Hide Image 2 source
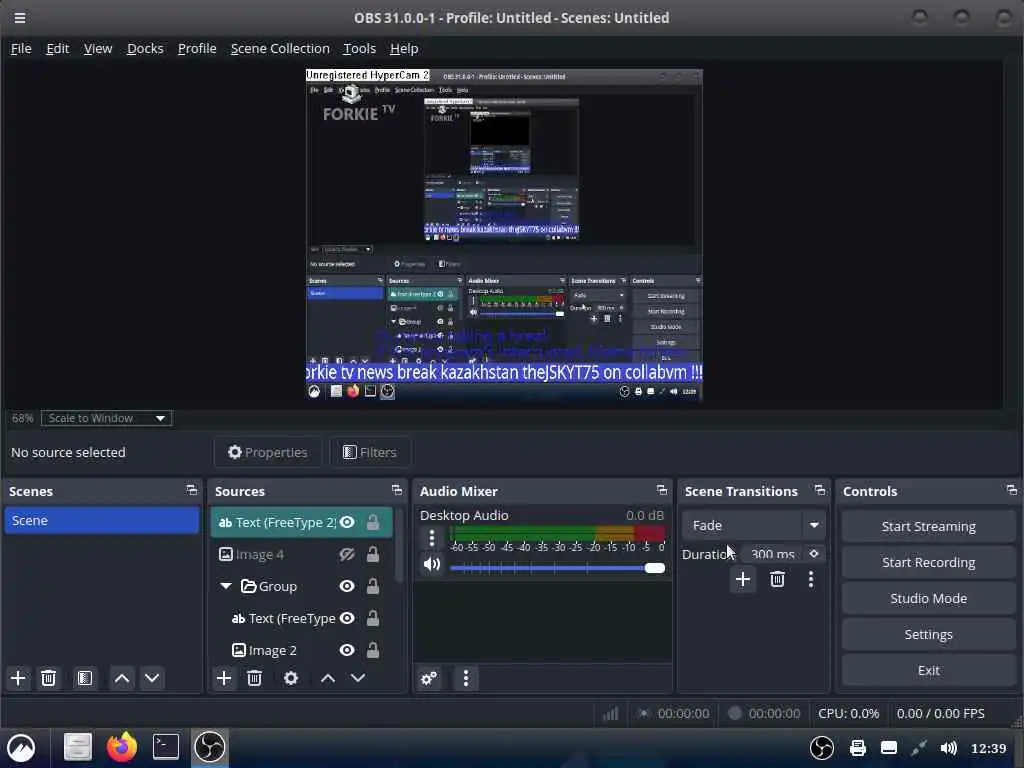This screenshot has width=1024, height=768. point(347,650)
